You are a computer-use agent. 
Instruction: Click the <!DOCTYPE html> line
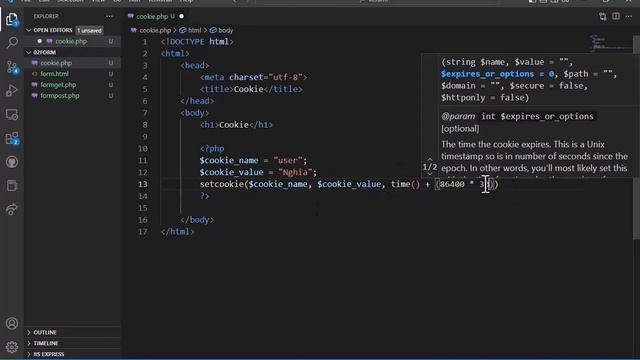[x=197, y=42]
